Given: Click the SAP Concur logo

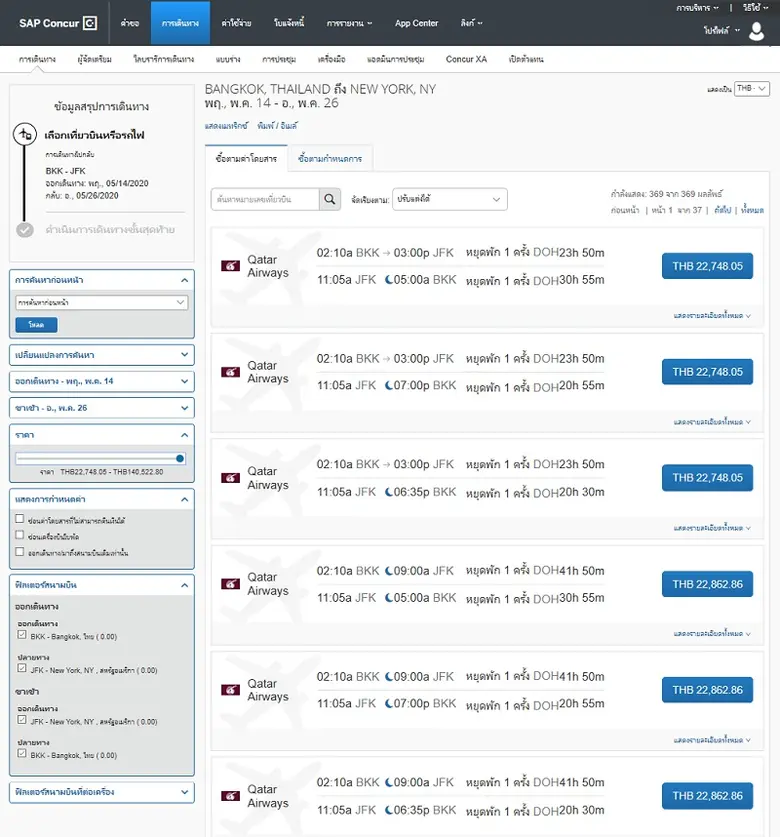Looking at the screenshot, I should tap(57, 23).
